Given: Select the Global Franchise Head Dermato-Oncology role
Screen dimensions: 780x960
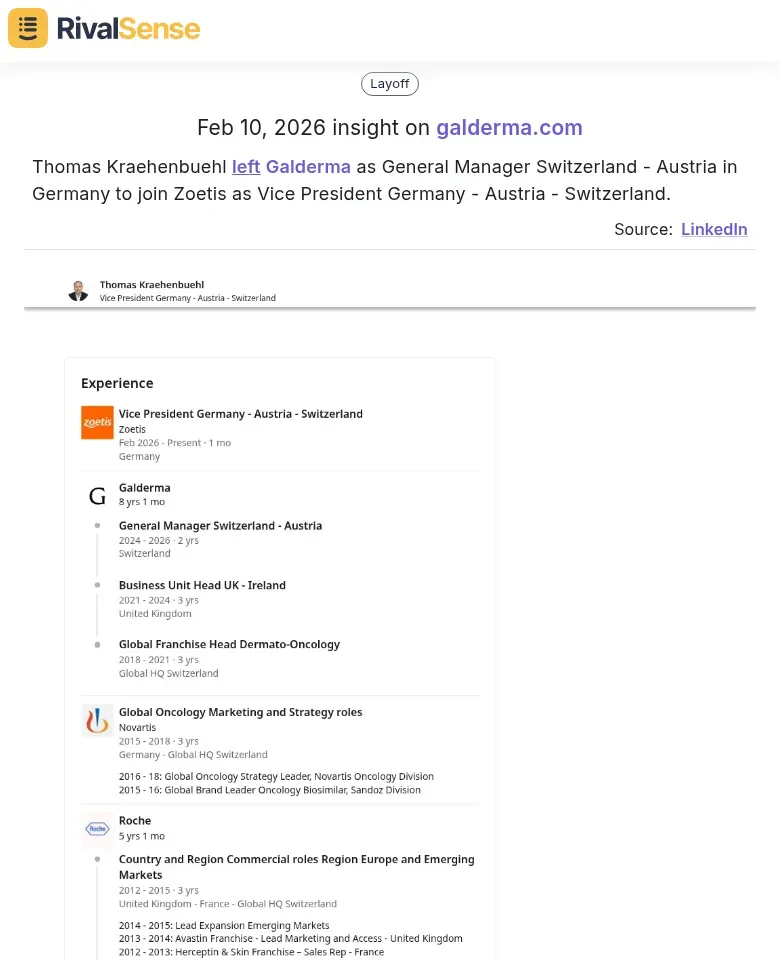Looking at the screenshot, I should click(229, 644).
